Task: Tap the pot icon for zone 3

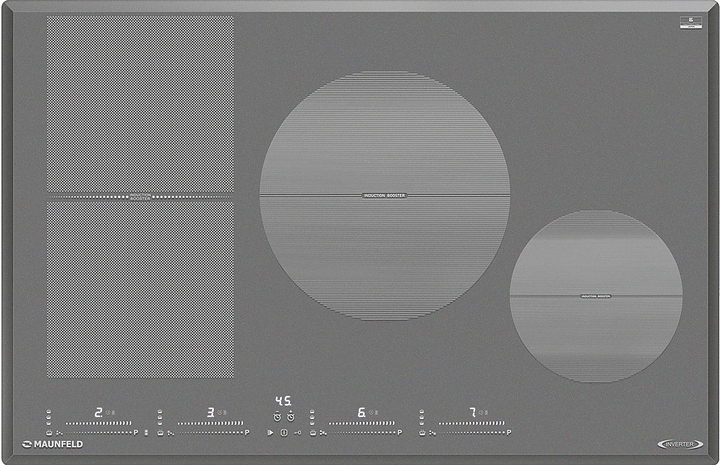Action: coord(160,433)
